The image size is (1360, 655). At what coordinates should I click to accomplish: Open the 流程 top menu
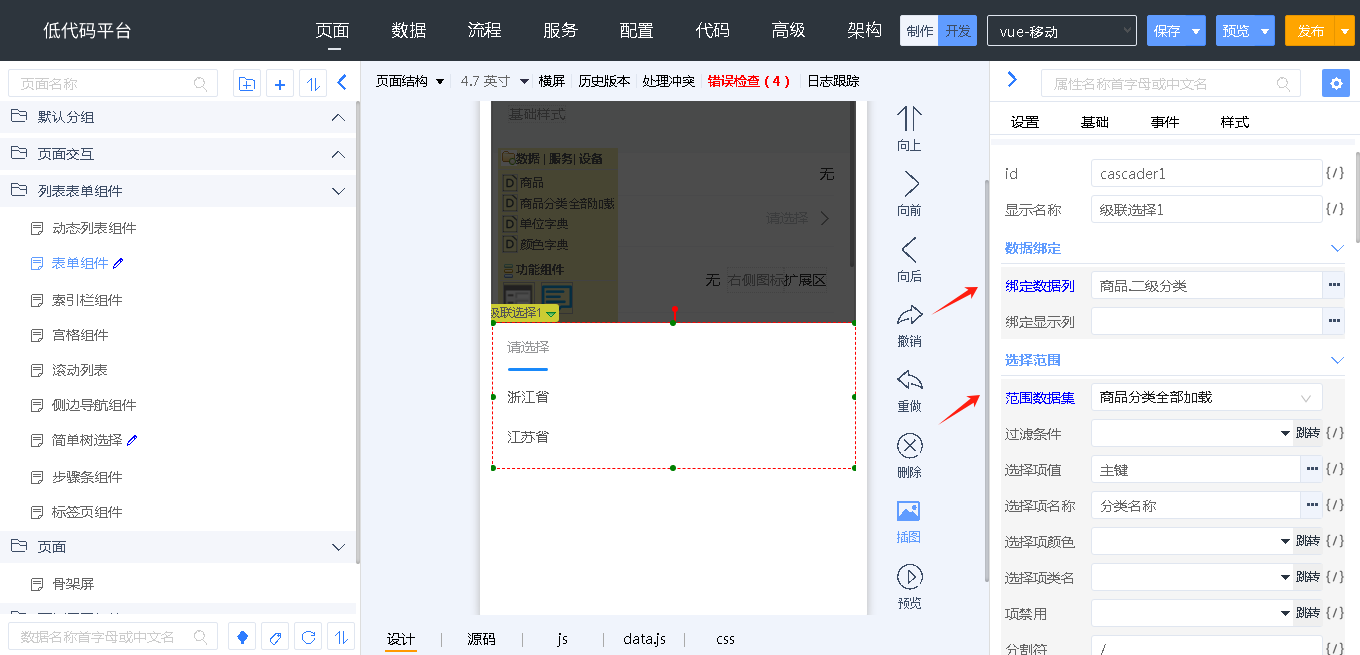485,30
